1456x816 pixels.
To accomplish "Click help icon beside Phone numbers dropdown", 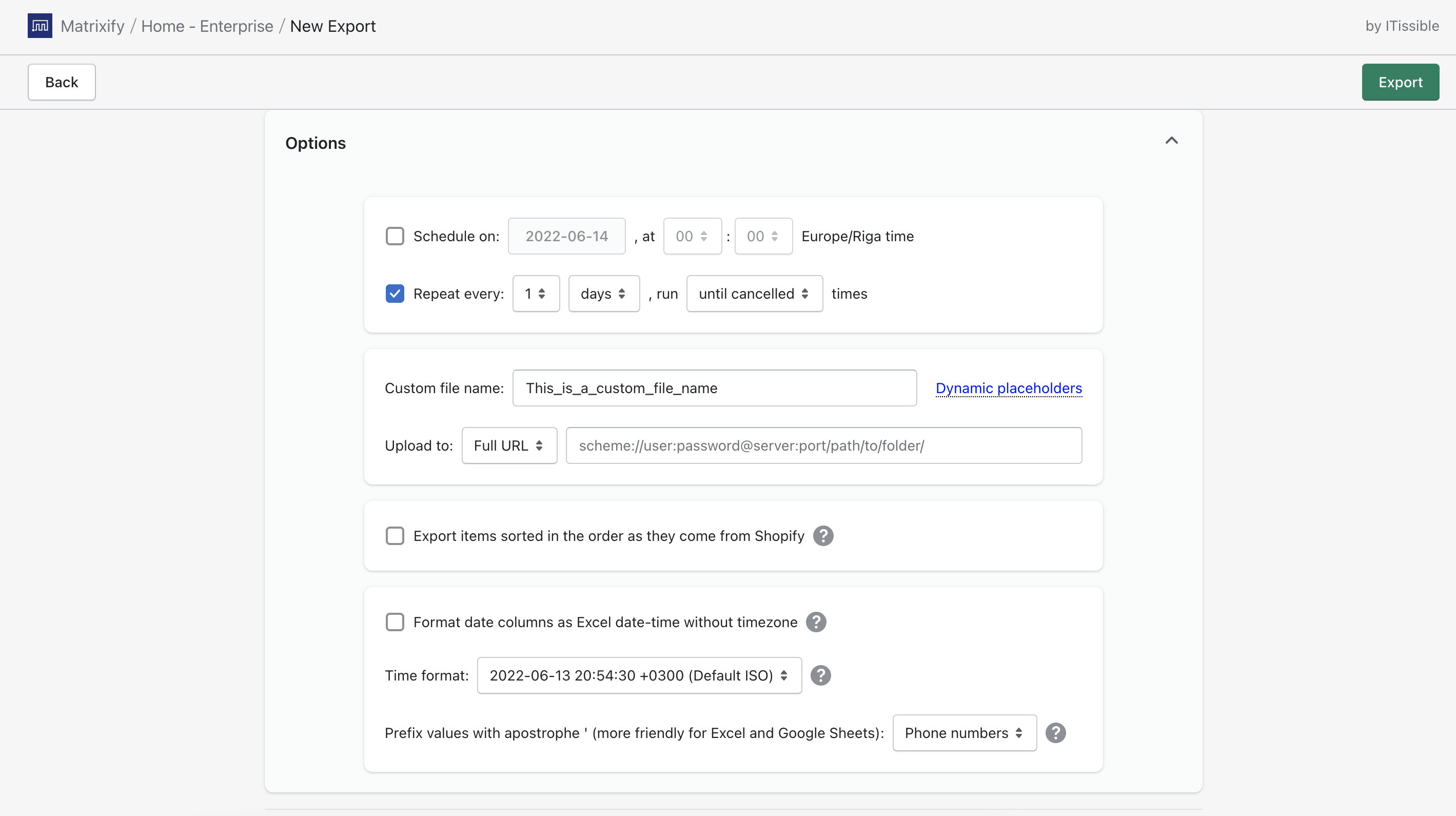I will (x=1055, y=733).
